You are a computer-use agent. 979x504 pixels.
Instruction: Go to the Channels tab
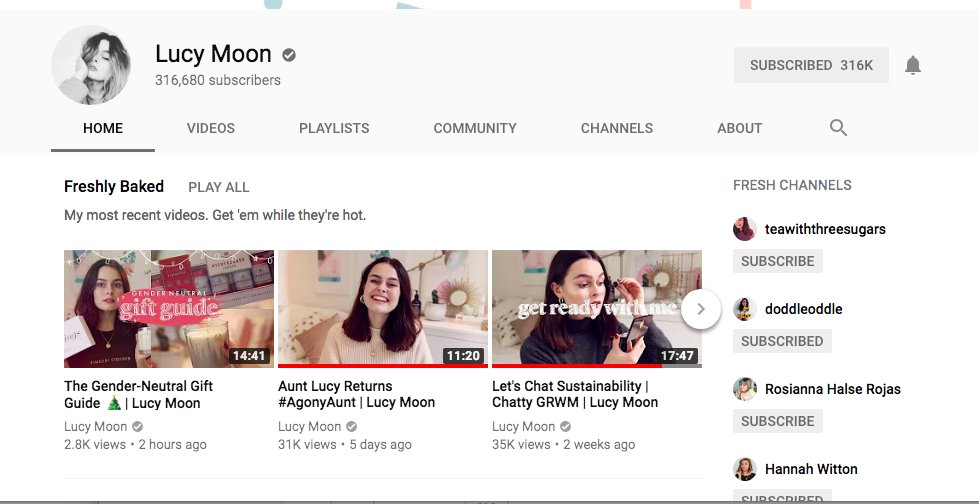point(617,128)
